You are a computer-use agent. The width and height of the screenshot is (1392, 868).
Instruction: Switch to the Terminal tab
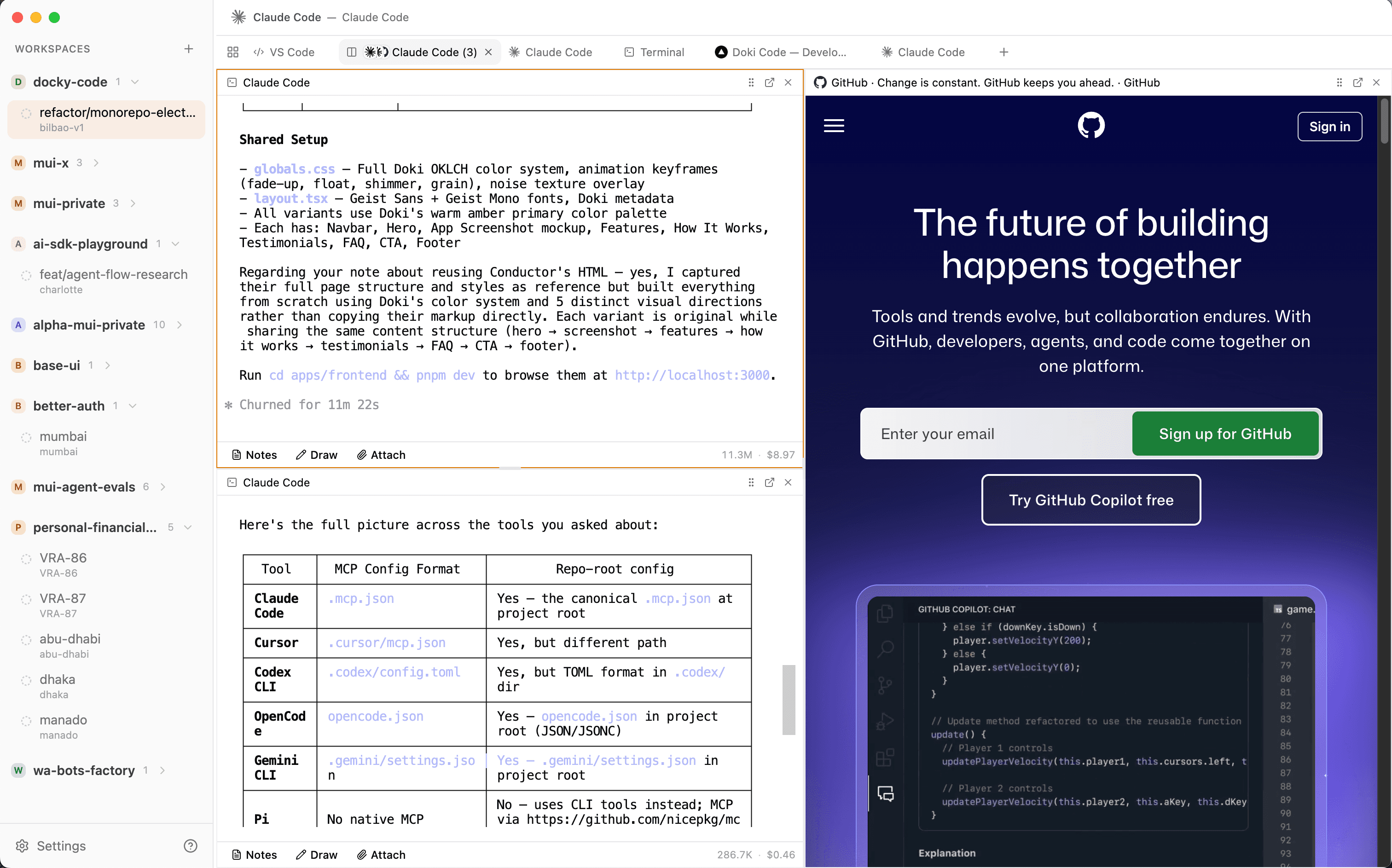(655, 52)
